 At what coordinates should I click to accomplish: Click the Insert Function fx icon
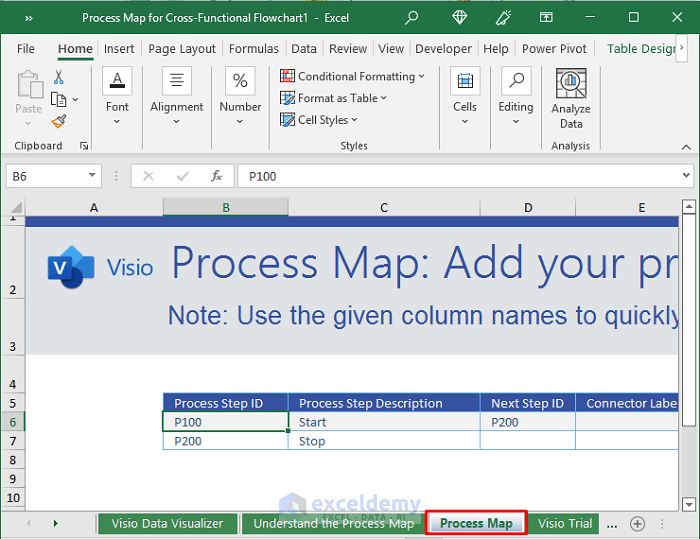coord(217,176)
